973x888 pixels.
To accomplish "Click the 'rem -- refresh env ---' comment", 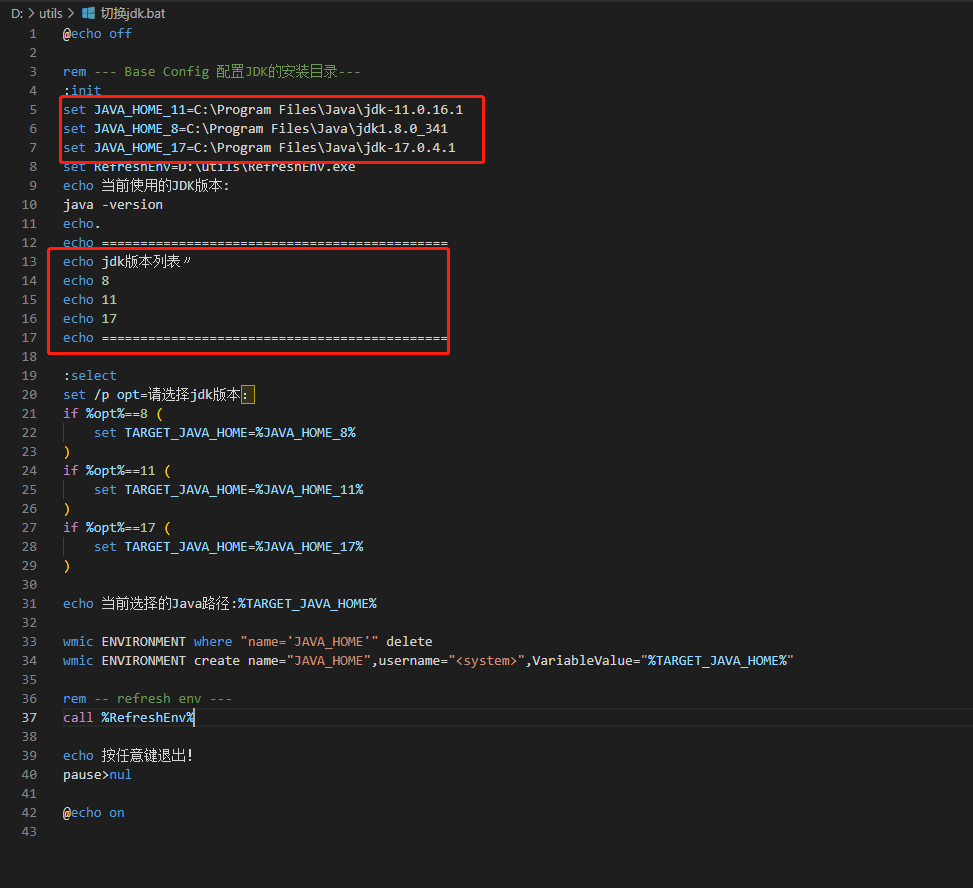I will (x=148, y=699).
